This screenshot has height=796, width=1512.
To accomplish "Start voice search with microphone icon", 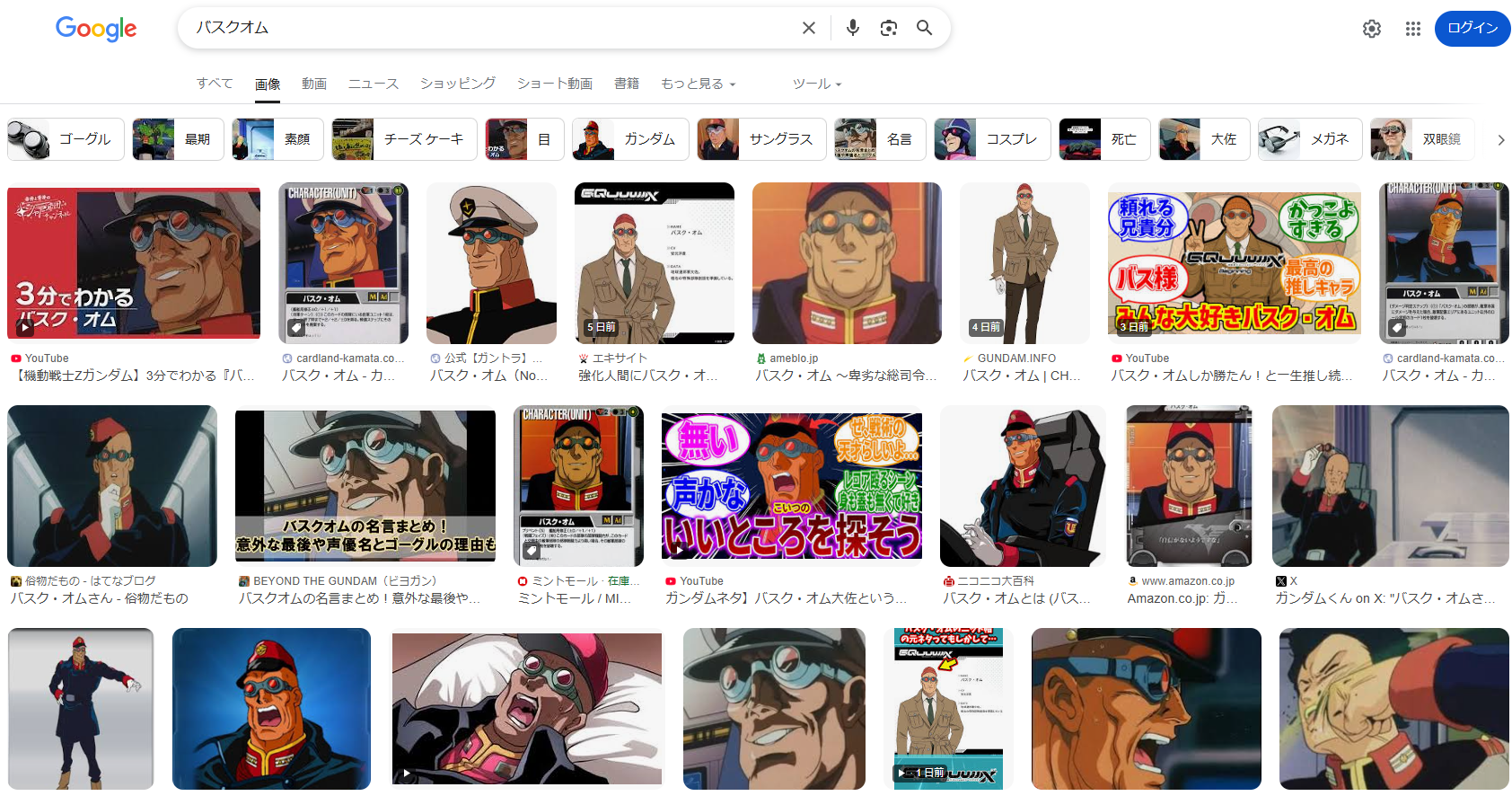I will tap(853, 28).
